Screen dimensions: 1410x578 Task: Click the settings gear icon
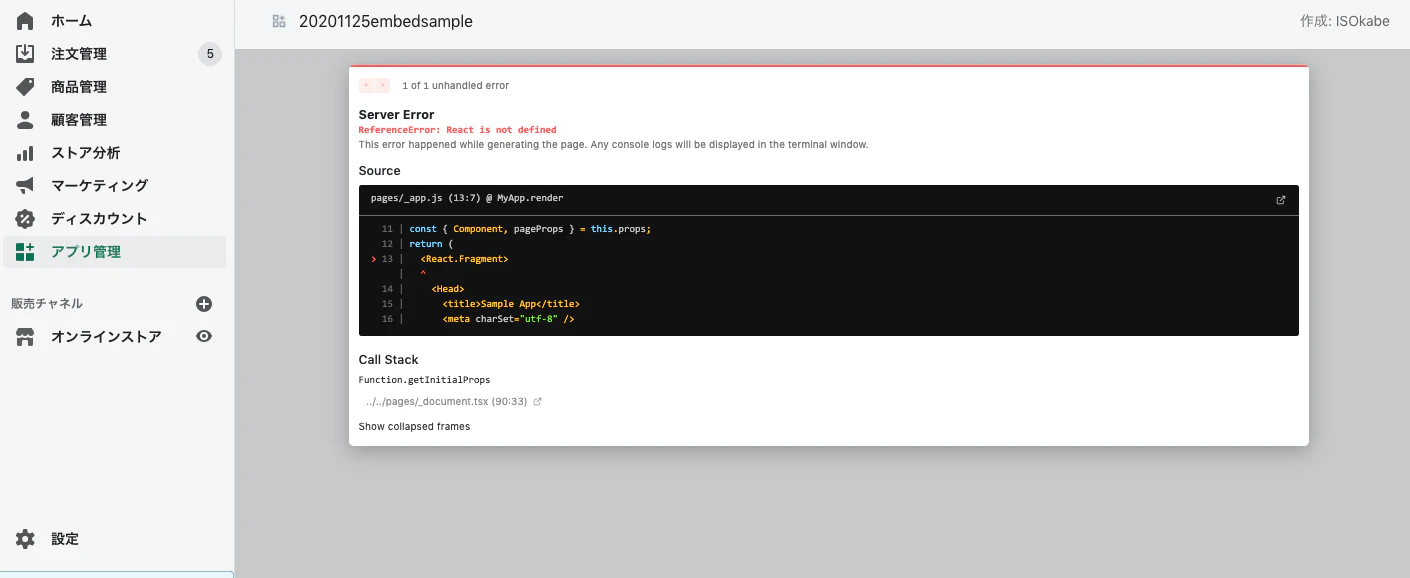pos(26,539)
